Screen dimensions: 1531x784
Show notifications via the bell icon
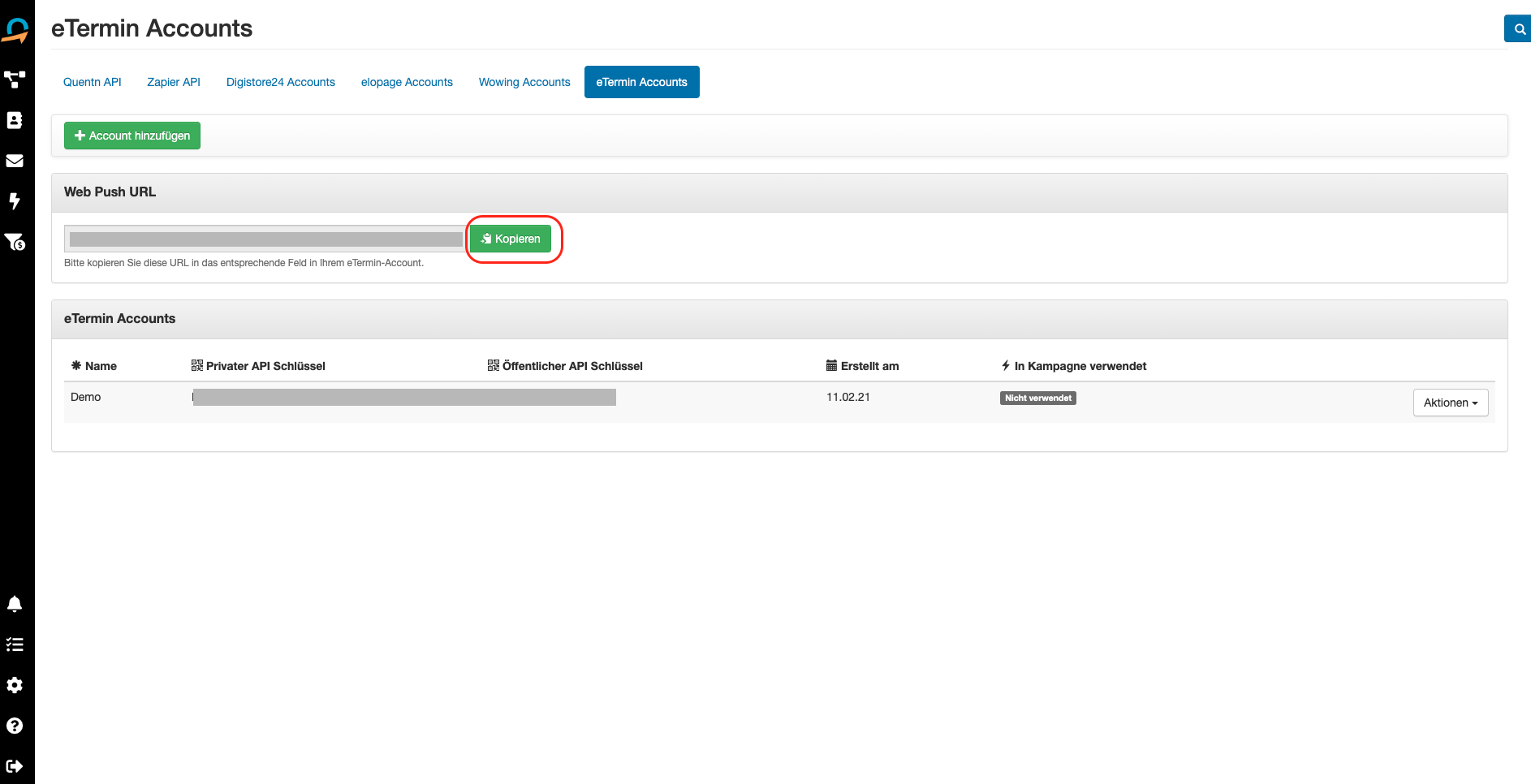(15, 604)
